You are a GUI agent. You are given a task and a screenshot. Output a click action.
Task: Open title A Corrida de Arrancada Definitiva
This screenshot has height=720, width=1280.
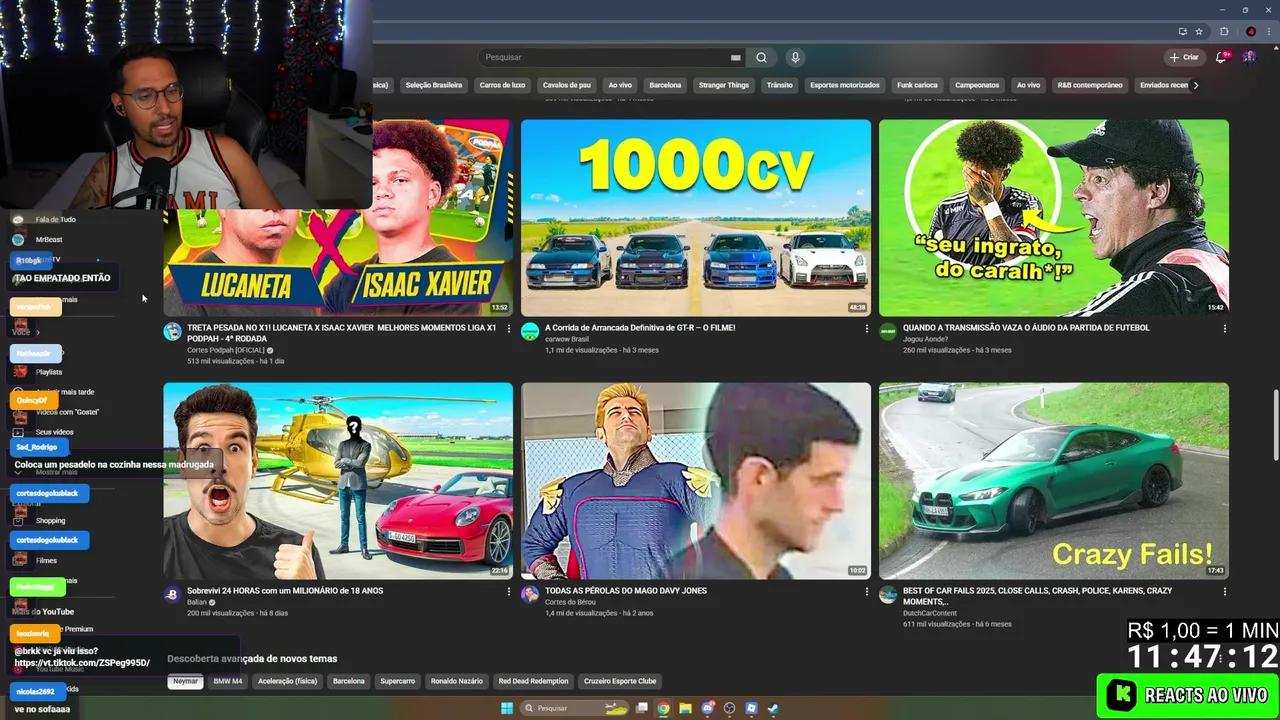click(x=640, y=328)
